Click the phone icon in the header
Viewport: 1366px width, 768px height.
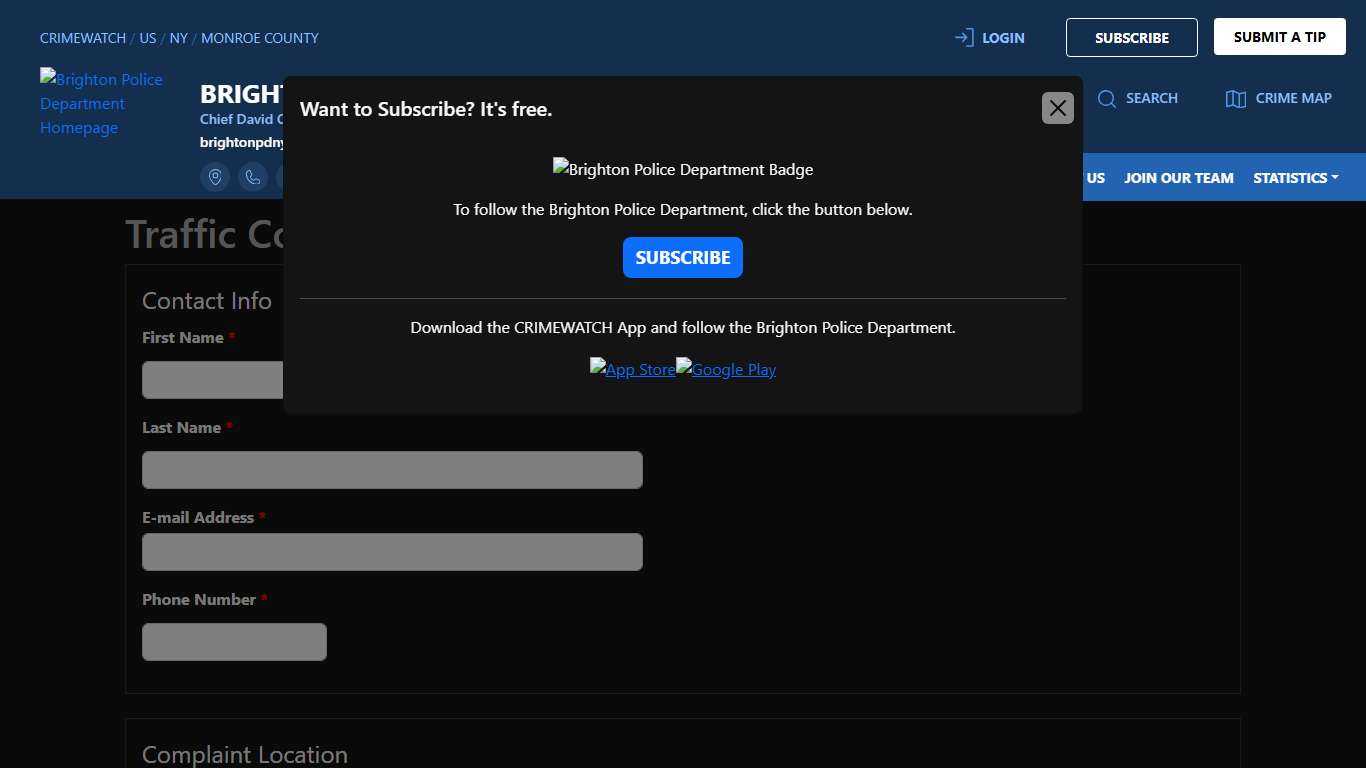point(253,177)
